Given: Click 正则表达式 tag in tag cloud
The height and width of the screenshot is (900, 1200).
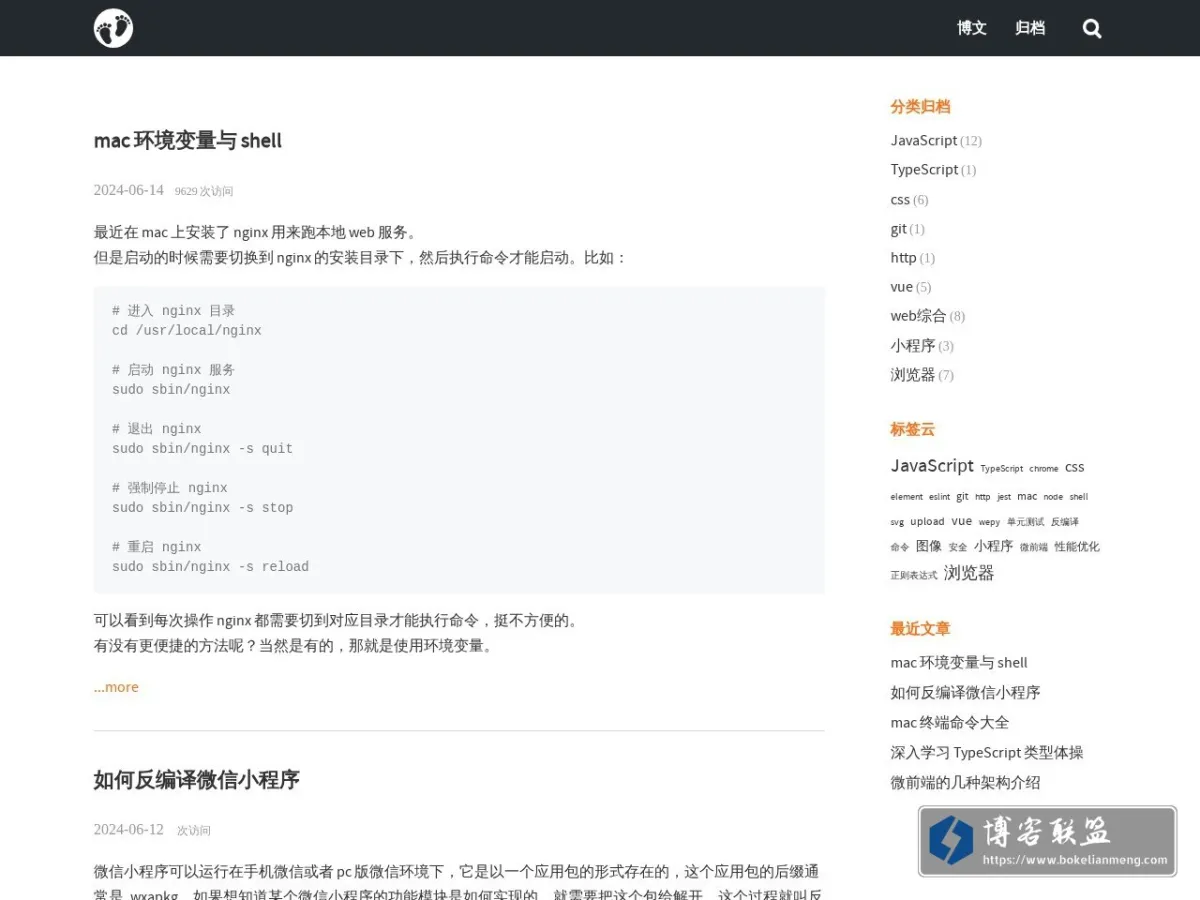Looking at the screenshot, I should 914,575.
